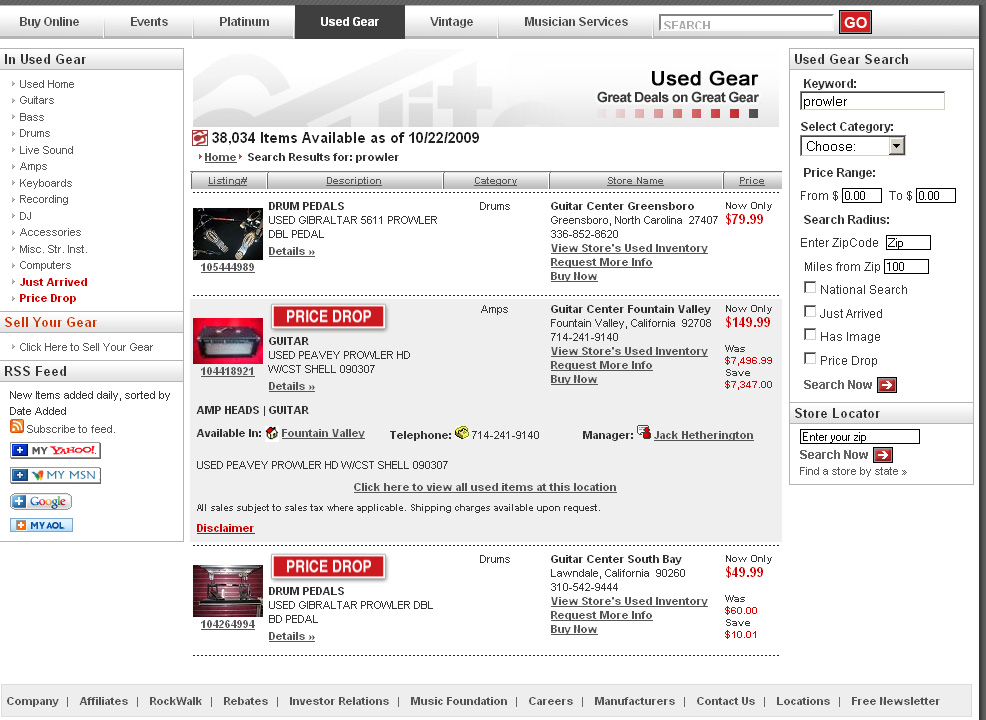986x720 pixels.
Task: Click the Used Gear Search Now arrow icon
Action: pos(887,385)
